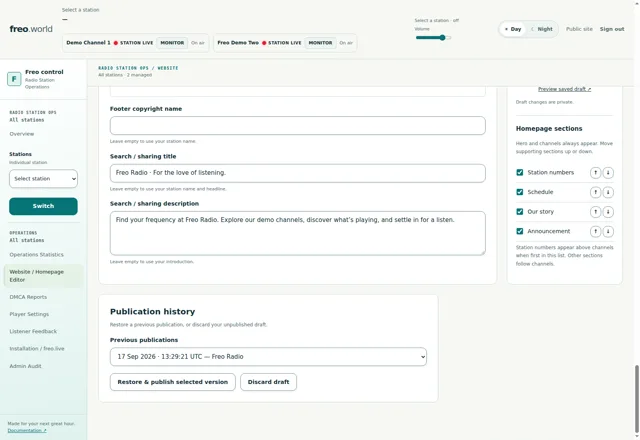
Task: Click Freo Demo Two red live indicator
Action: point(264,43)
